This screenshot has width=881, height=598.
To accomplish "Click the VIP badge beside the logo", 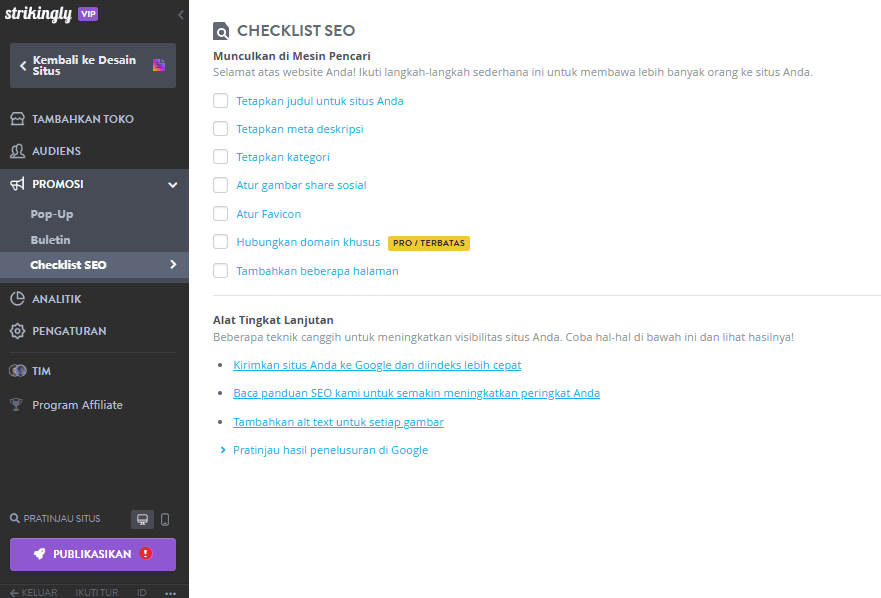I will 88,14.
